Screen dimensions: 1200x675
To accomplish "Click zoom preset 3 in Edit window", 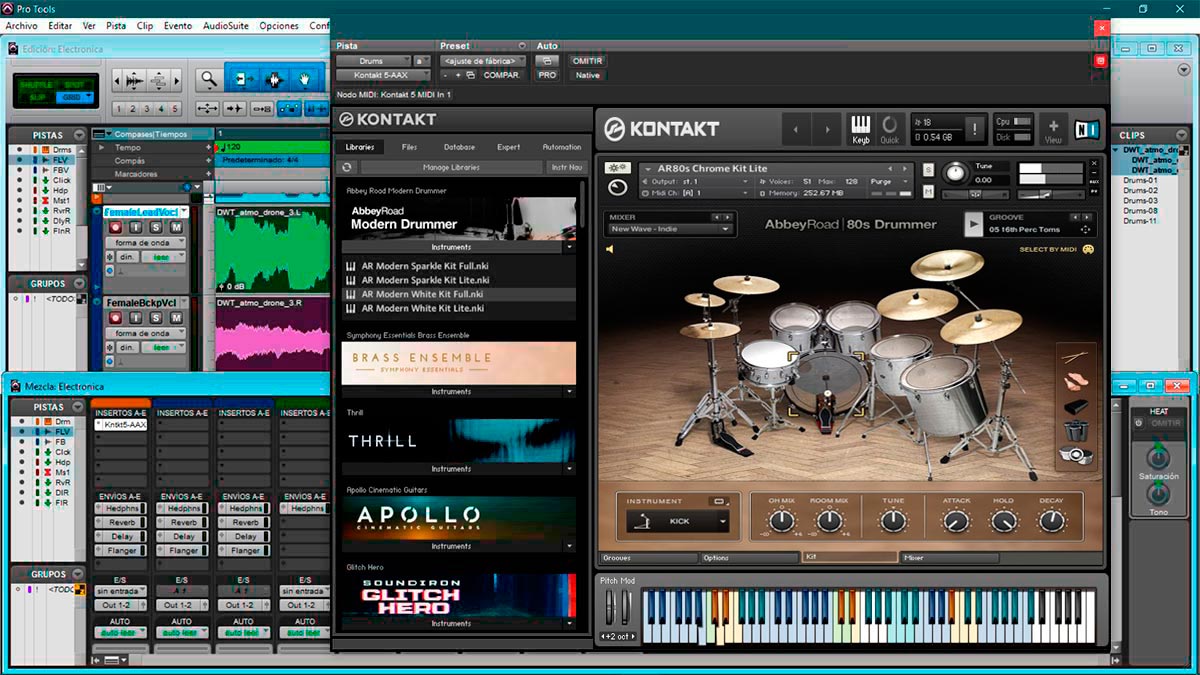I will (147, 109).
